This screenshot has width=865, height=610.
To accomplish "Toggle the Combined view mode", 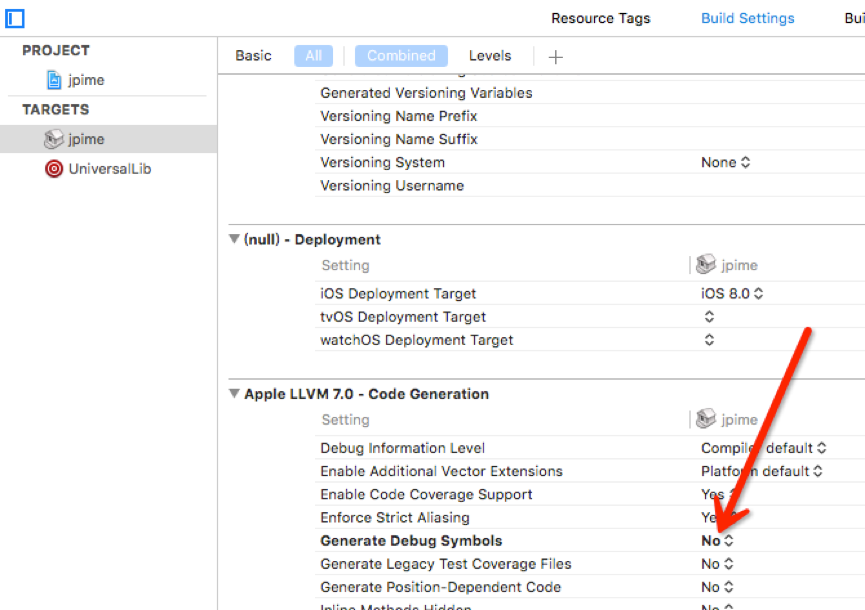I will tap(401, 56).
